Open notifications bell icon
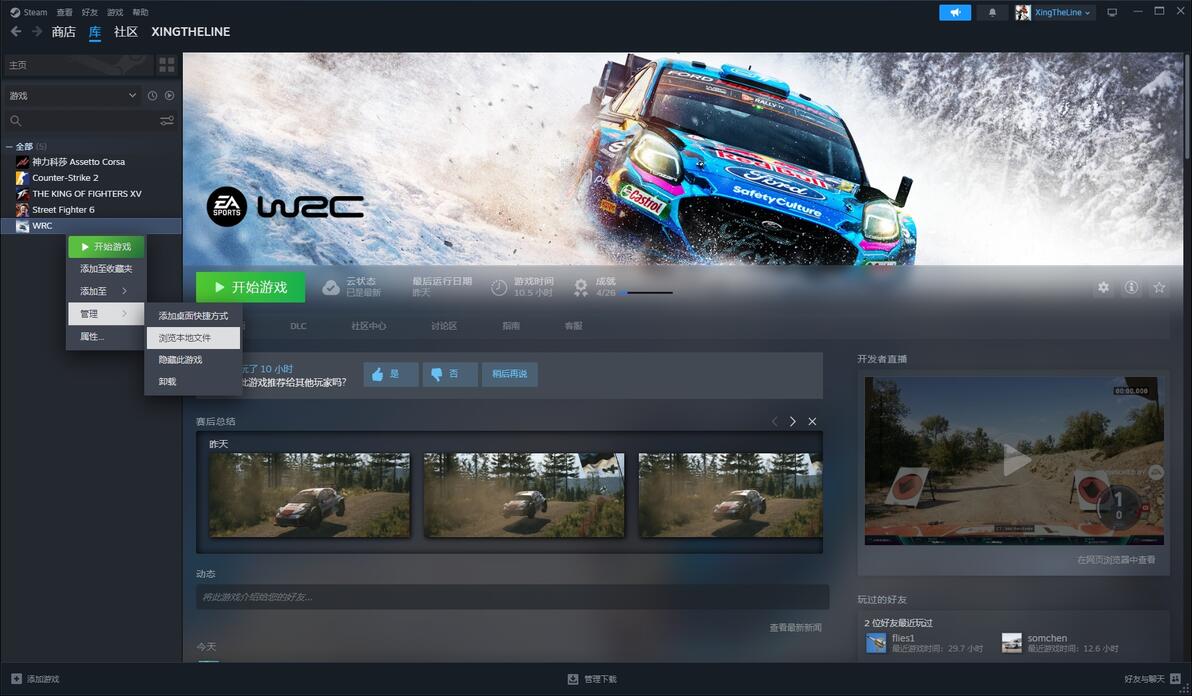This screenshot has height=696, width=1192. coord(992,12)
